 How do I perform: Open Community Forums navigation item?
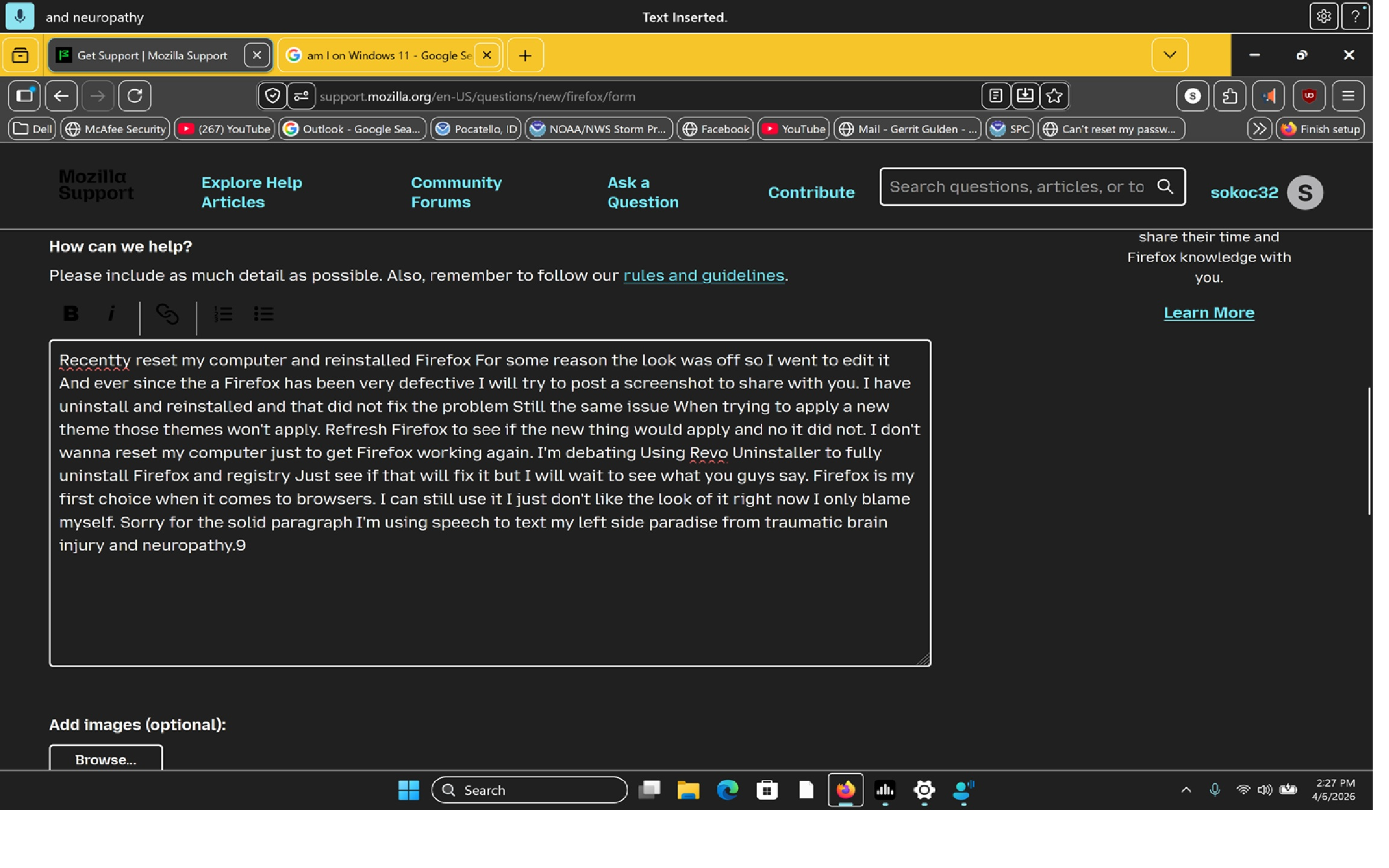tap(456, 192)
